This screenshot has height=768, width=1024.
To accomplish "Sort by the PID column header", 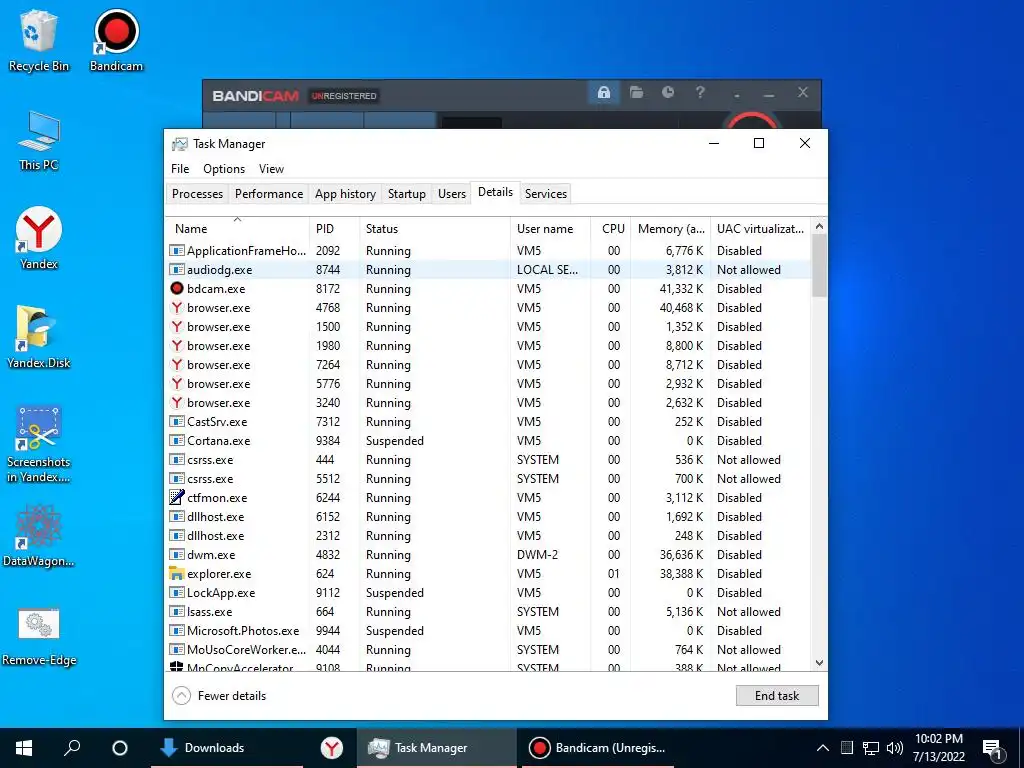I will click(334, 229).
